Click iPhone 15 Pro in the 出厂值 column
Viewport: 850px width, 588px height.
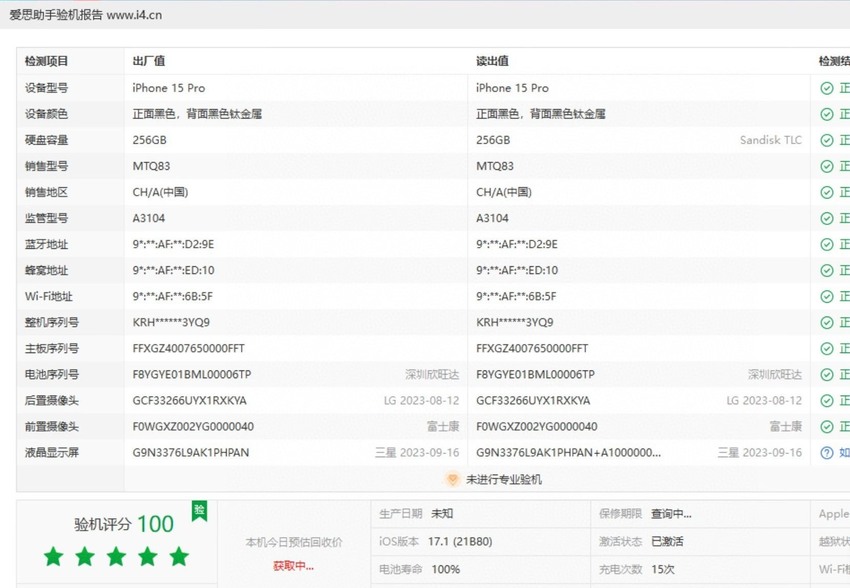[169, 88]
